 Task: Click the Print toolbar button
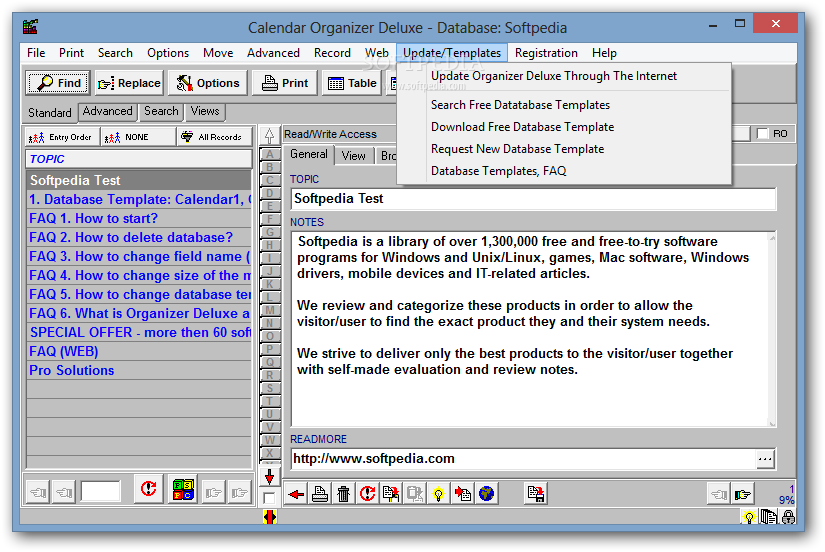pyautogui.click(x=285, y=83)
